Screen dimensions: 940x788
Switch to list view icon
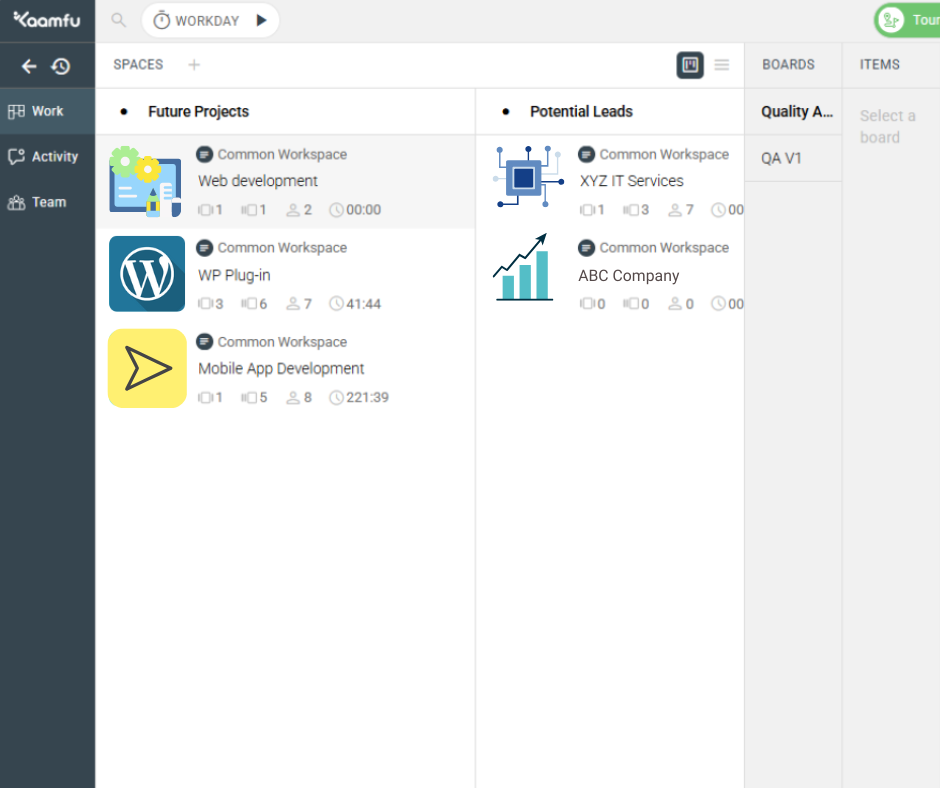click(722, 65)
